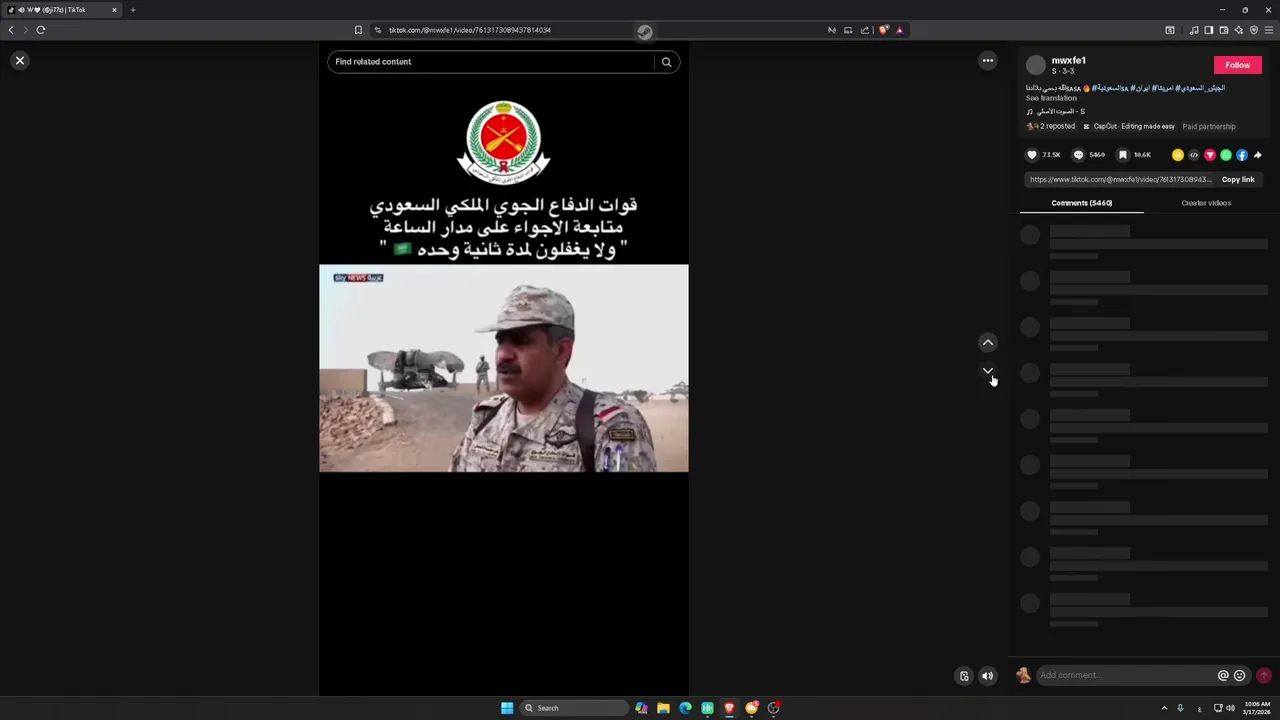The image size is (1280, 720).
Task: Click the Copy link button
Action: click(x=1238, y=180)
